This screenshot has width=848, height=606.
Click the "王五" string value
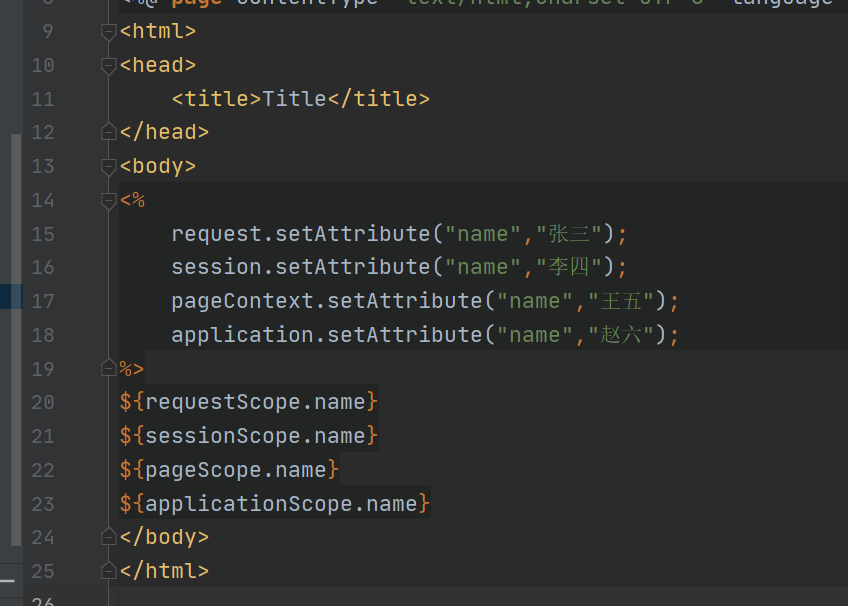click(621, 301)
